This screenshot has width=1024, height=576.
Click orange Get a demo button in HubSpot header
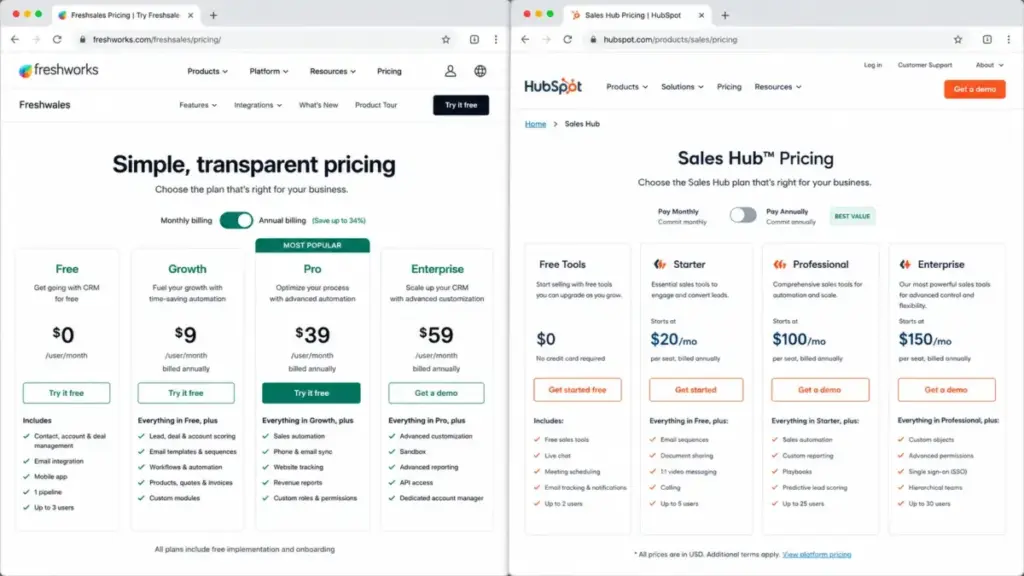pos(974,89)
